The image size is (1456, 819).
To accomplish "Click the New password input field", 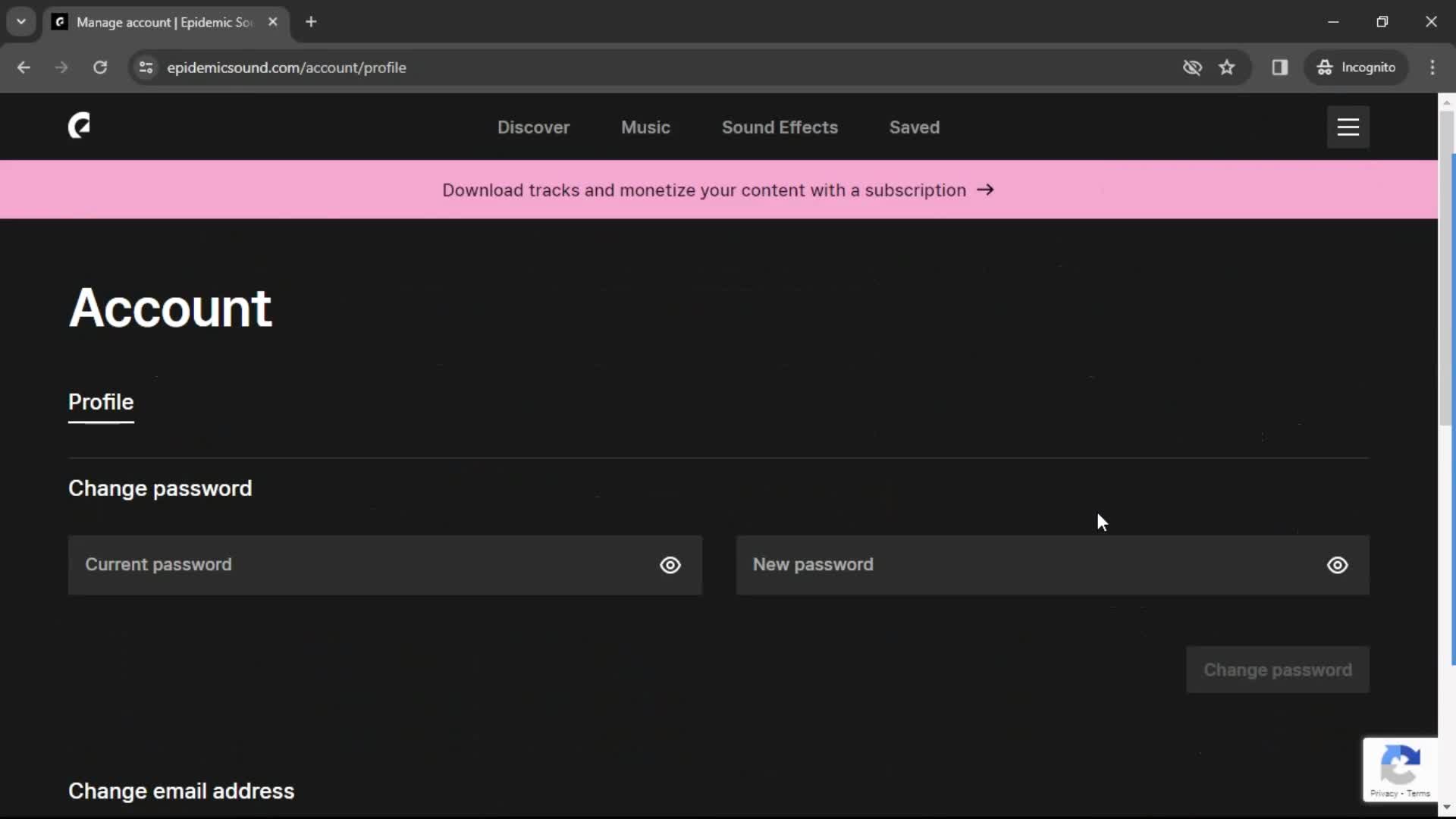I will [1053, 564].
